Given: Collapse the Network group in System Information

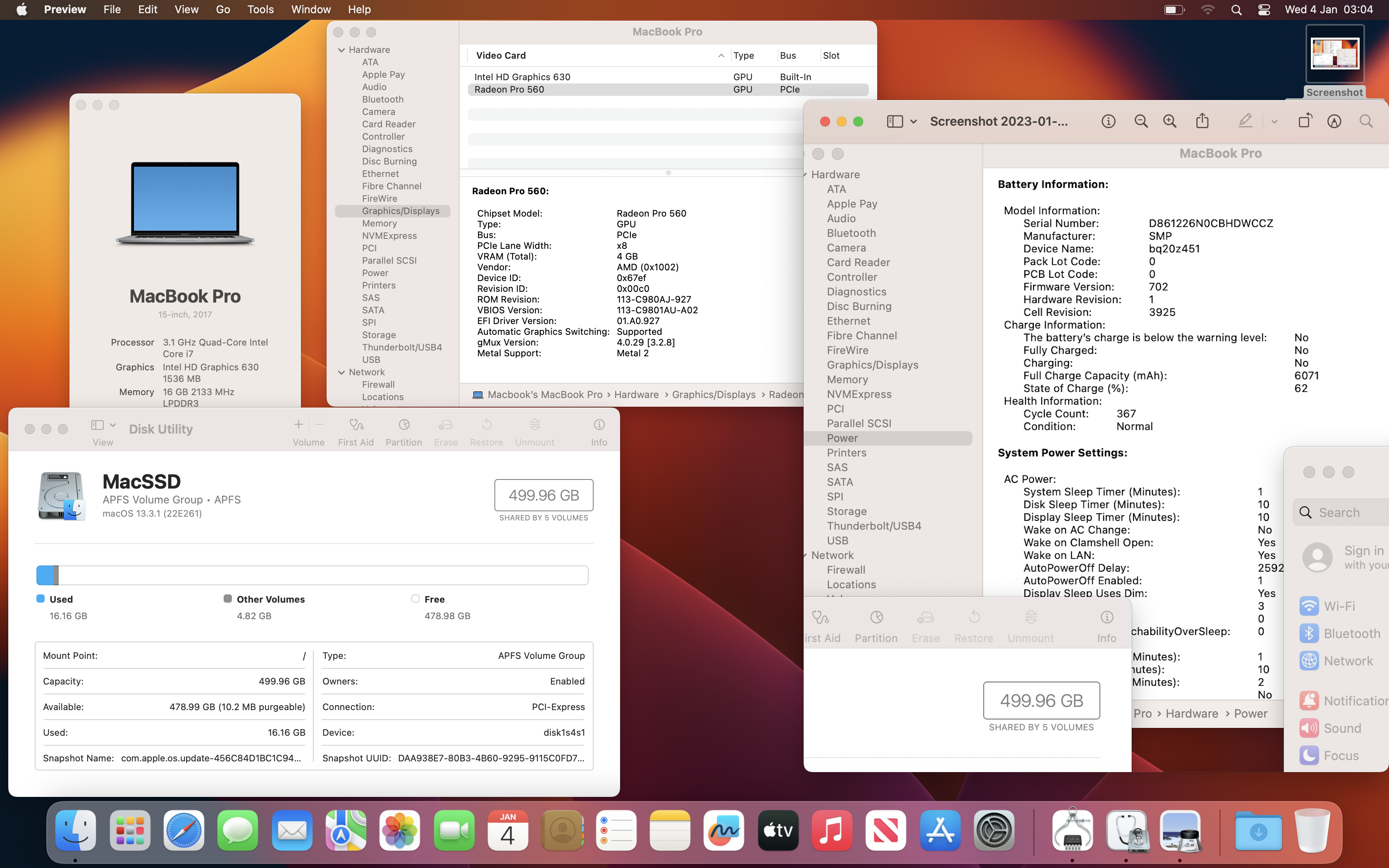Looking at the screenshot, I should point(341,372).
